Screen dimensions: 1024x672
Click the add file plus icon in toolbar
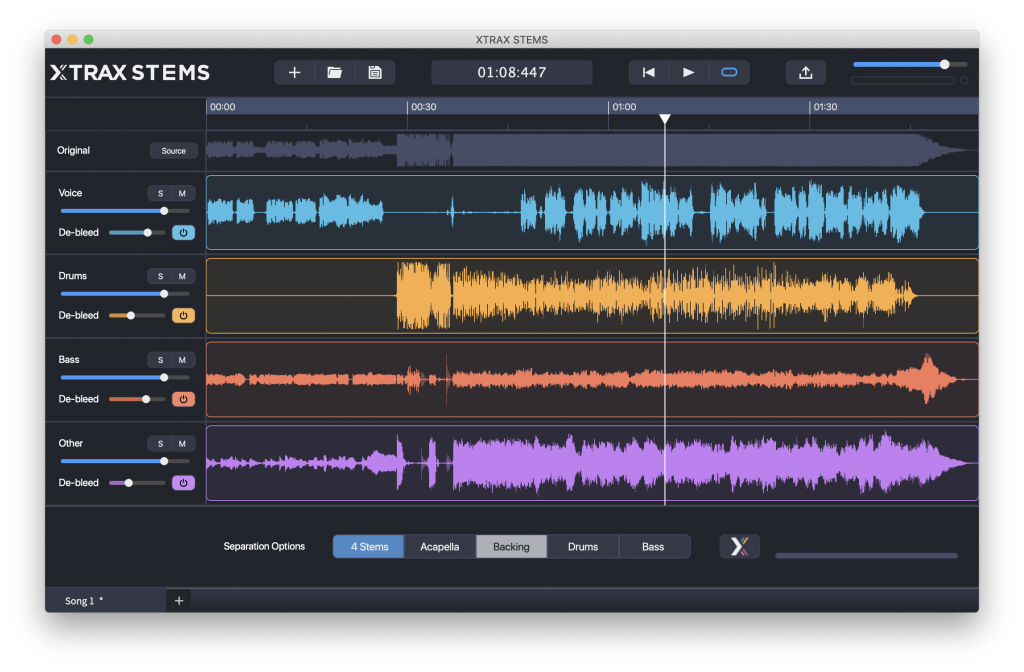(295, 72)
